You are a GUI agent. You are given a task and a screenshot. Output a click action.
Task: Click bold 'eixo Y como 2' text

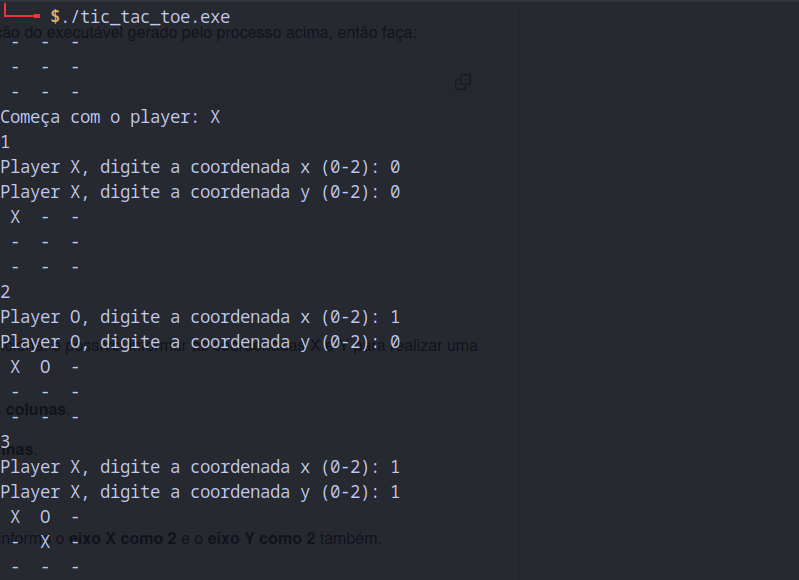coord(261,538)
